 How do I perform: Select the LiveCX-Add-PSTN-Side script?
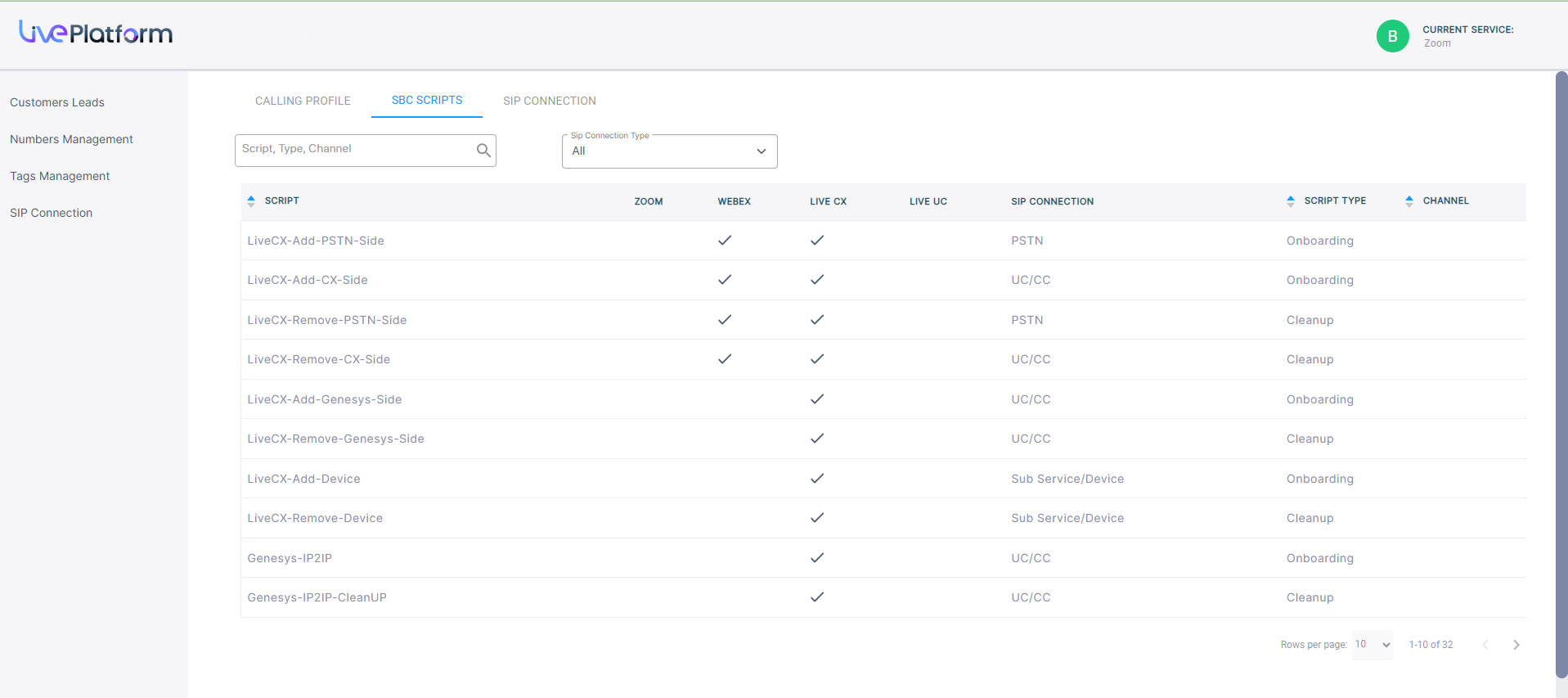[x=316, y=241]
